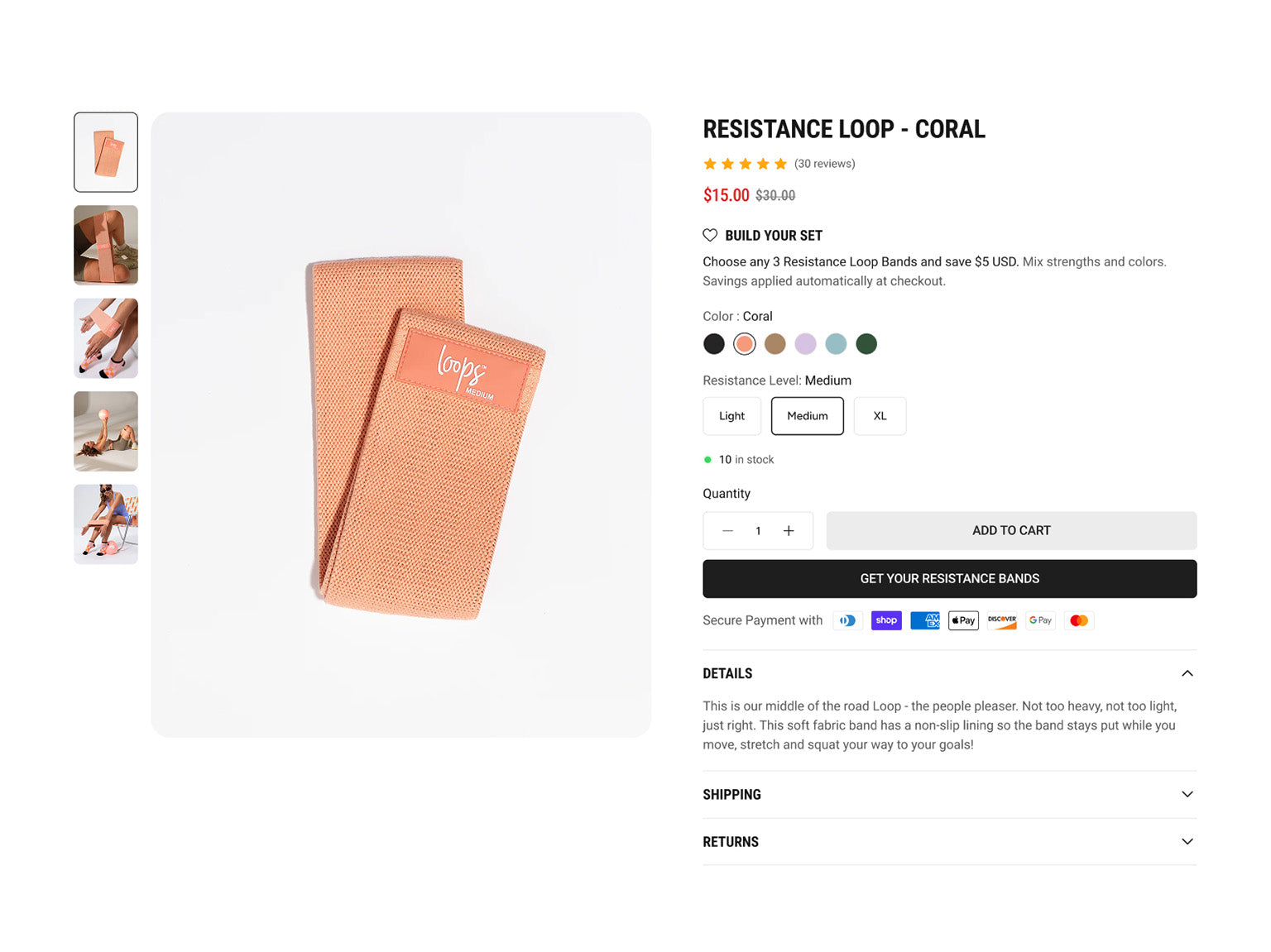The image size is (1271, 952).
Task: Expand the Shipping section
Action: [x=1187, y=794]
